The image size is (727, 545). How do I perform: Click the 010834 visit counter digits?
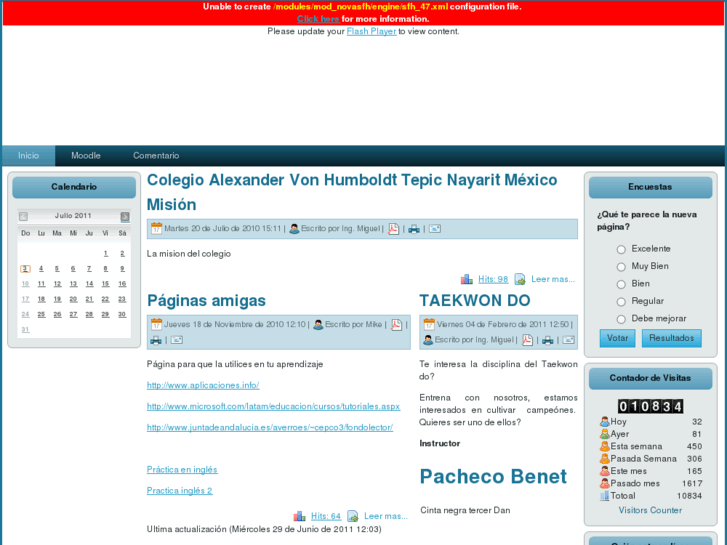coord(650,406)
